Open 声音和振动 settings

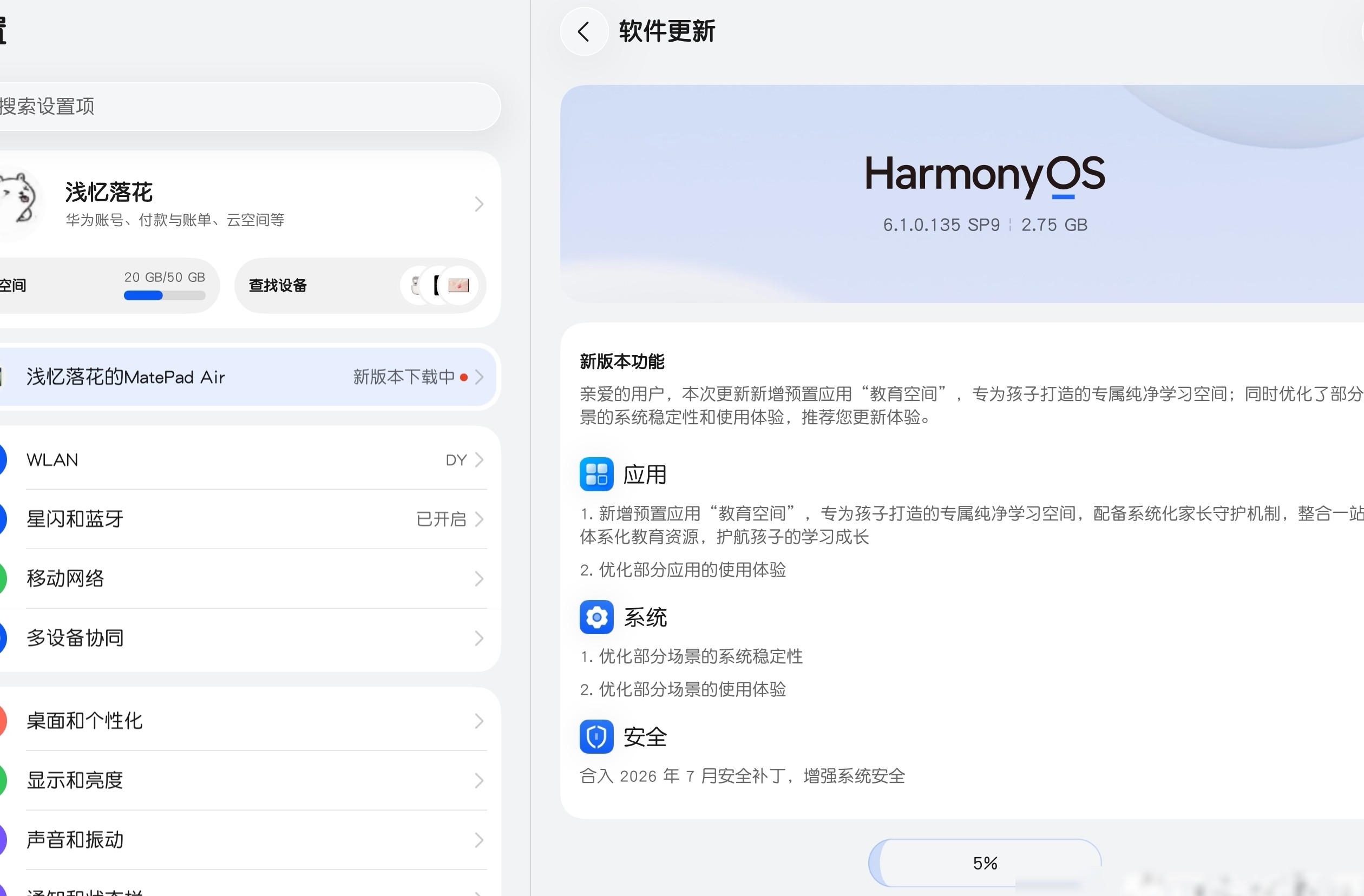pyautogui.click(x=75, y=840)
